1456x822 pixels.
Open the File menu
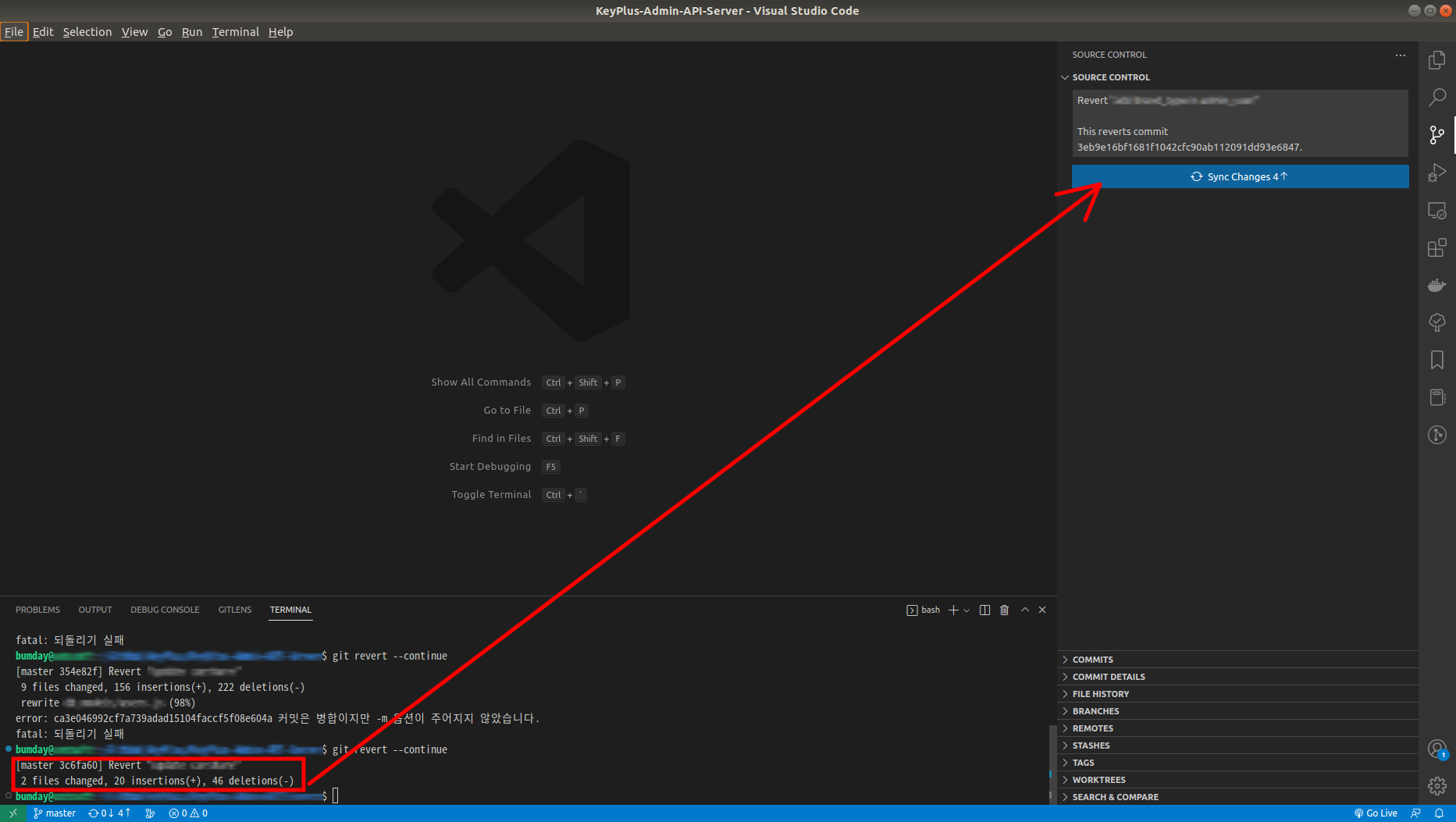(14, 32)
